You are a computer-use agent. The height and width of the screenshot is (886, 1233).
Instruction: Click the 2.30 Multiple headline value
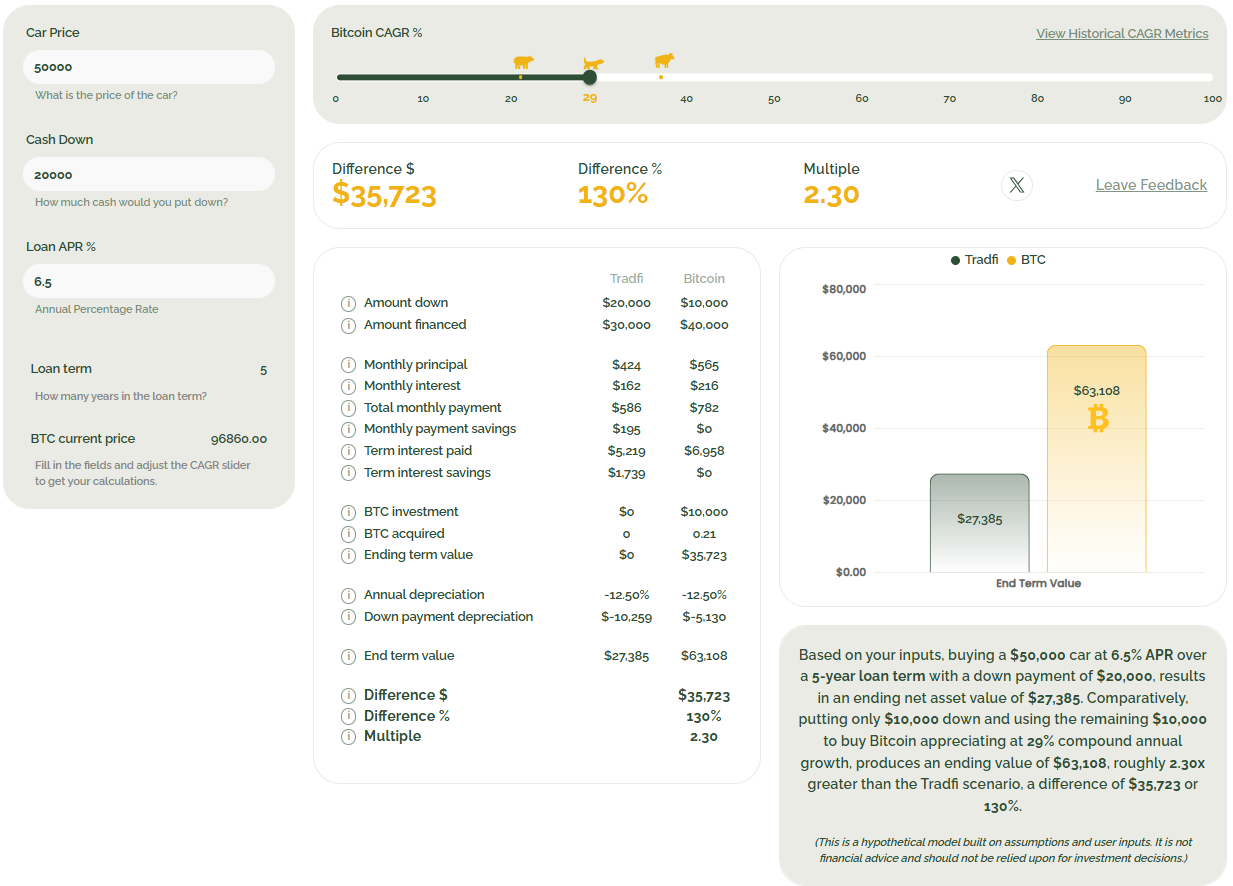(831, 194)
